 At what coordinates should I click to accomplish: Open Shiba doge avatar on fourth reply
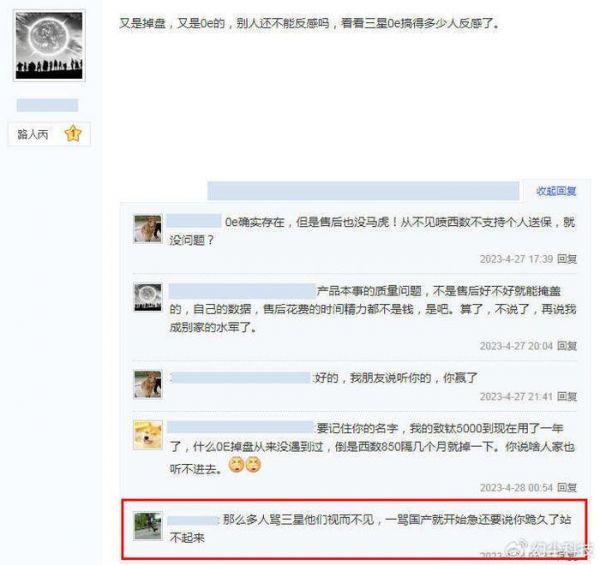click(x=148, y=435)
